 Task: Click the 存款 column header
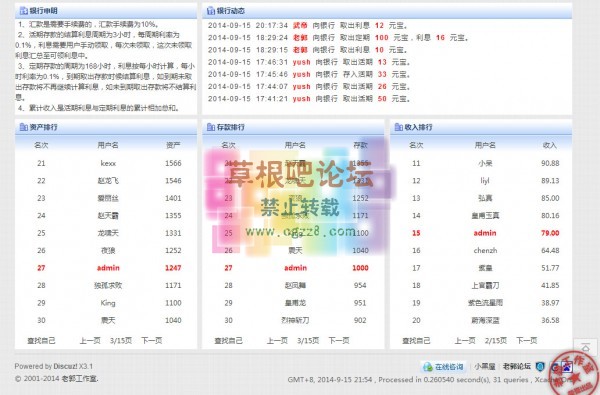[360, 145]
